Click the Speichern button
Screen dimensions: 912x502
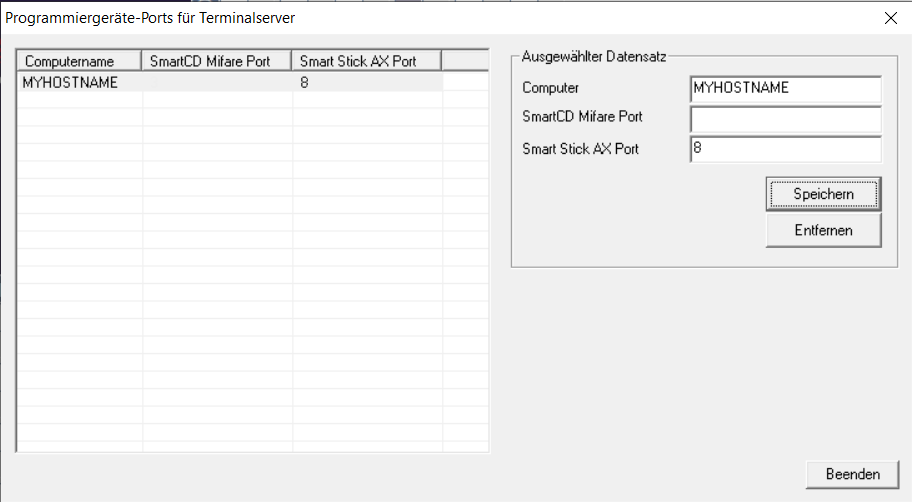click(823, 194)
